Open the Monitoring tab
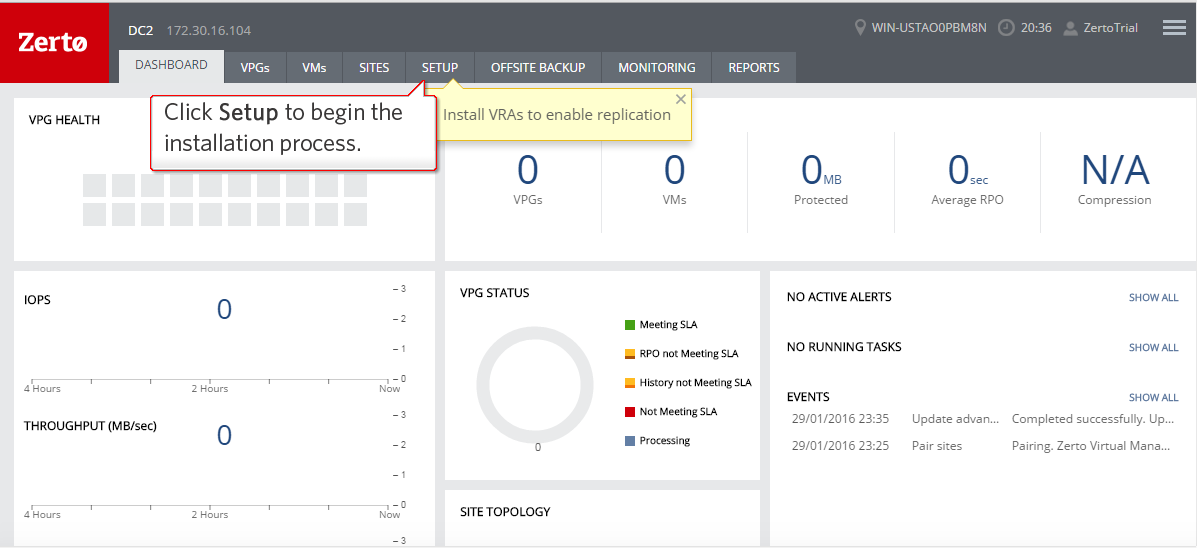The image size is (1197, 548). pos(656,68)
